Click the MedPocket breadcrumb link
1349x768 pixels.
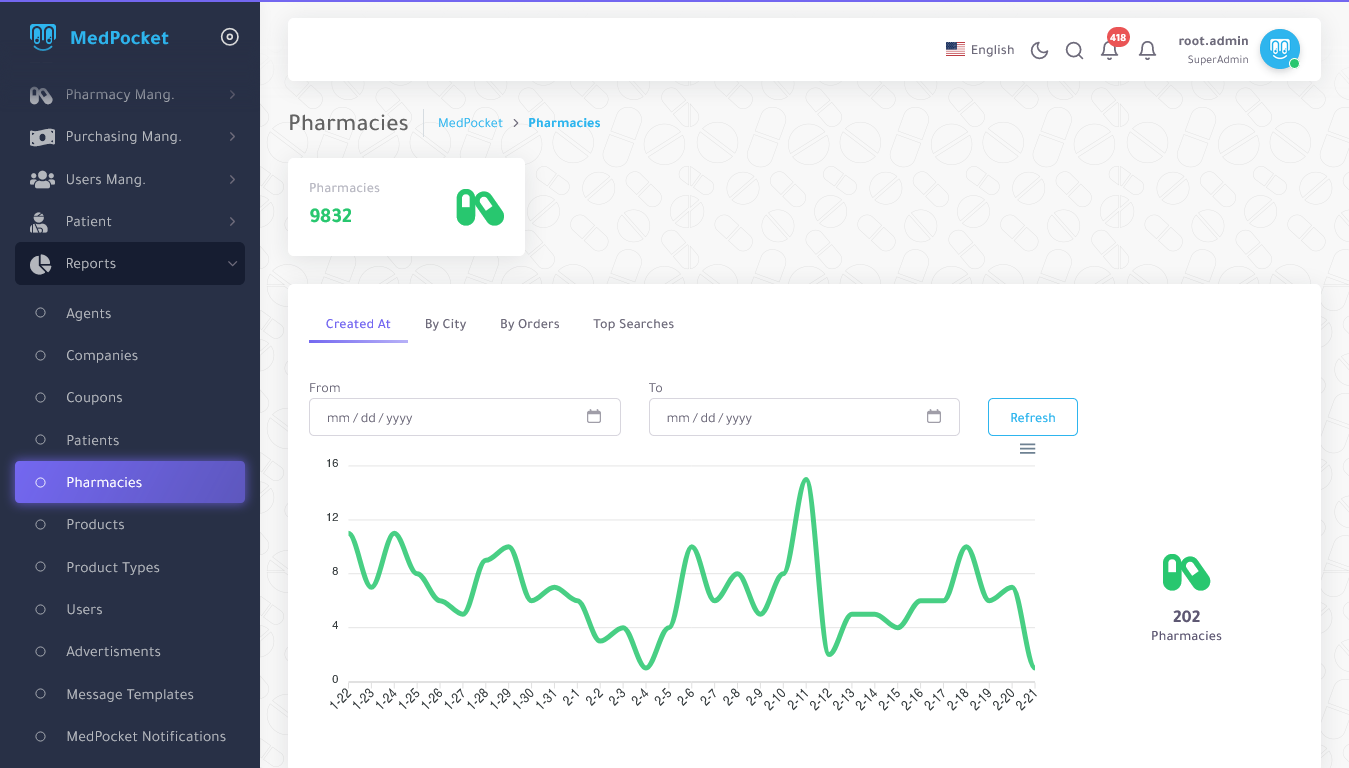pyautogui.click(x=470, y=123)
